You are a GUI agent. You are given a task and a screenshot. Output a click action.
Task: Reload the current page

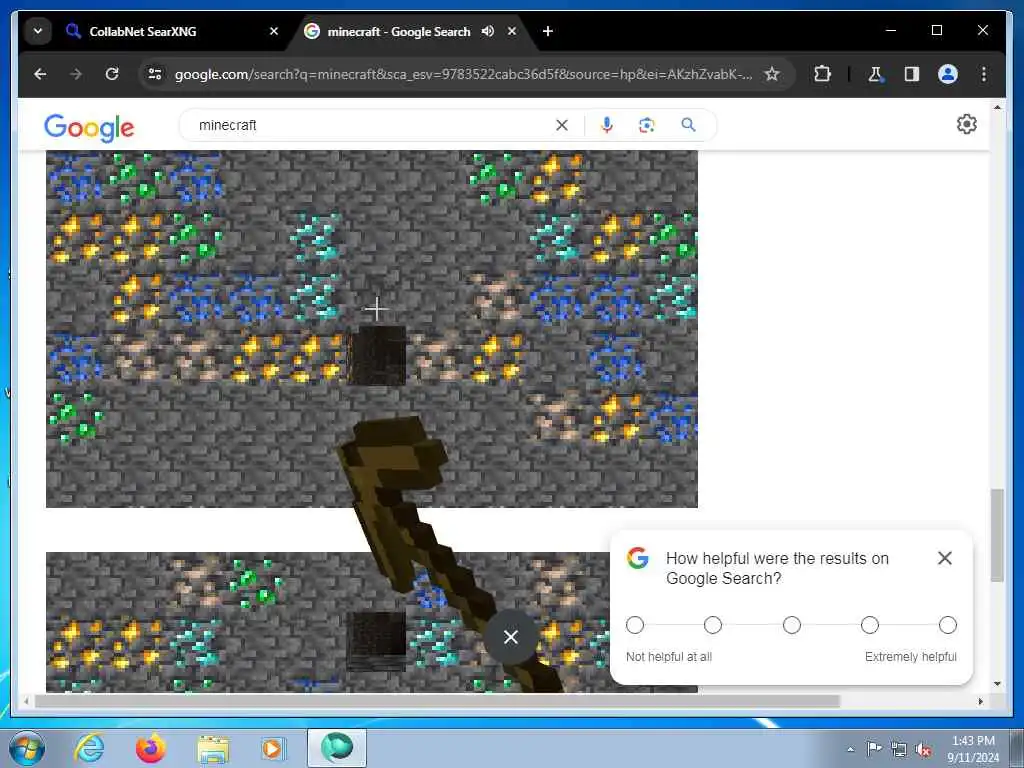pos(112,74)
